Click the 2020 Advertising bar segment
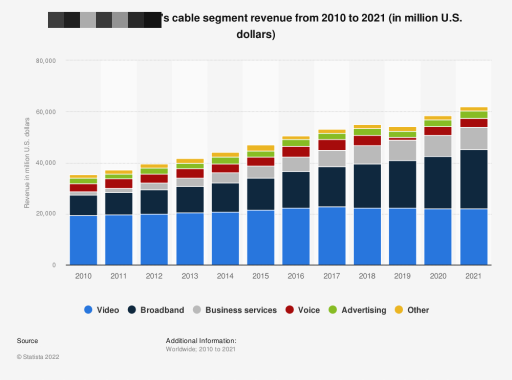This screenshot has width=512, height=380. coord(438,123)
